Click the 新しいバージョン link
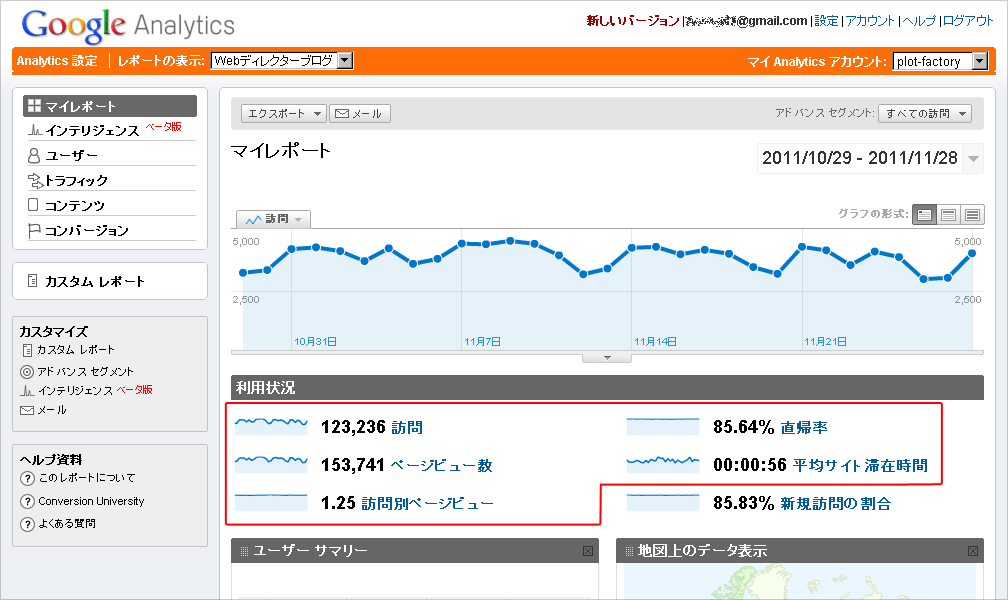 633,21
